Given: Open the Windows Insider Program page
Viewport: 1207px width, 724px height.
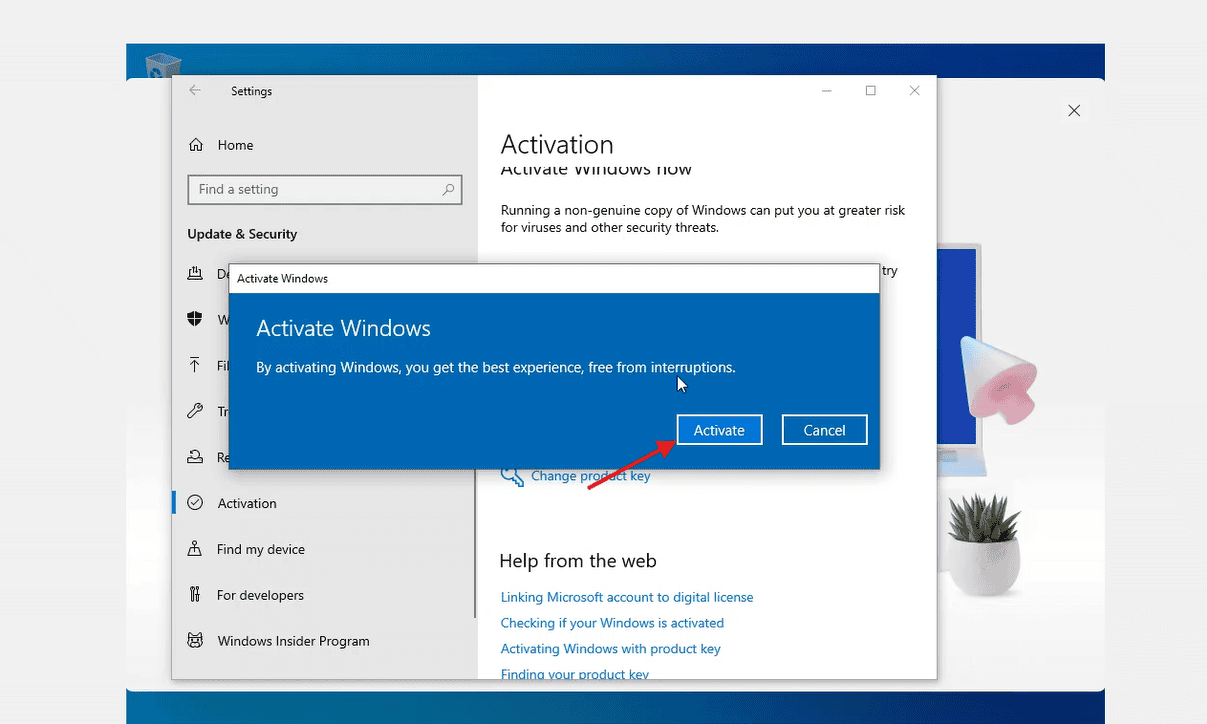Looking at the screenshot, I should [x=293, y=641].
